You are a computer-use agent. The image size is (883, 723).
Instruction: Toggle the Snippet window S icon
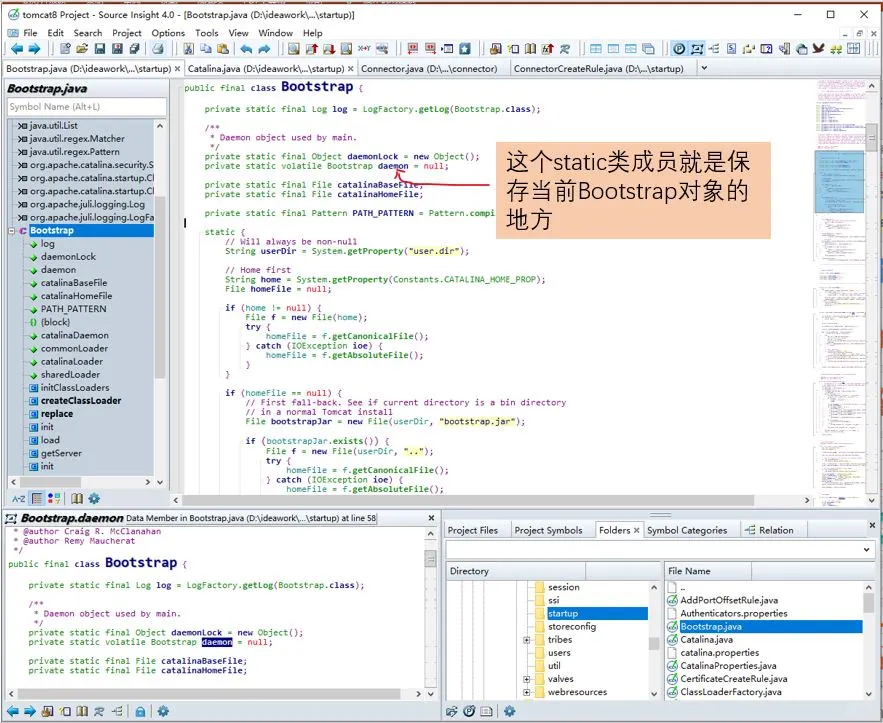[x=732, y=49]
